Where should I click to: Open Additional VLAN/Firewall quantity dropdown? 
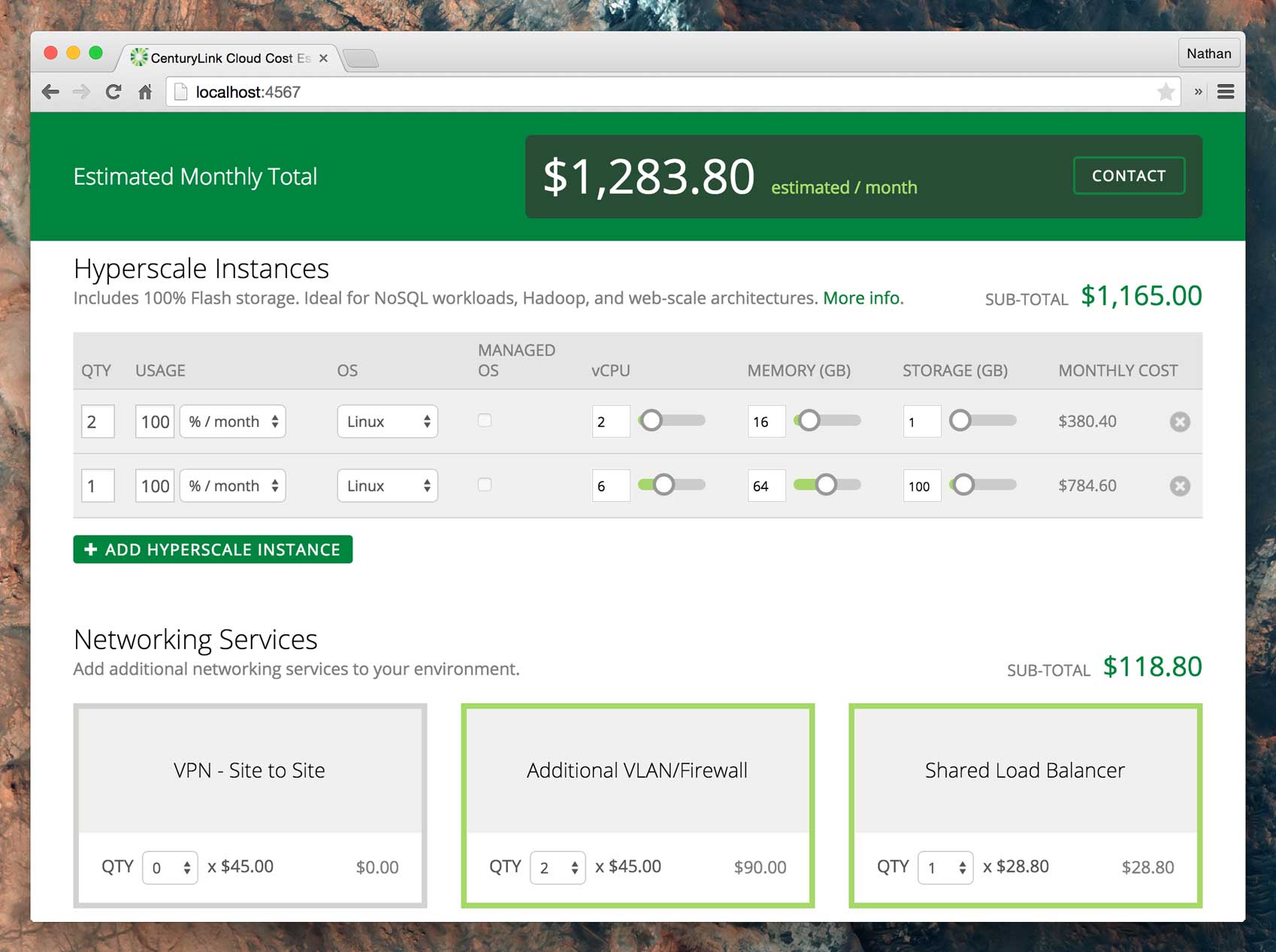tap(558, 868)
